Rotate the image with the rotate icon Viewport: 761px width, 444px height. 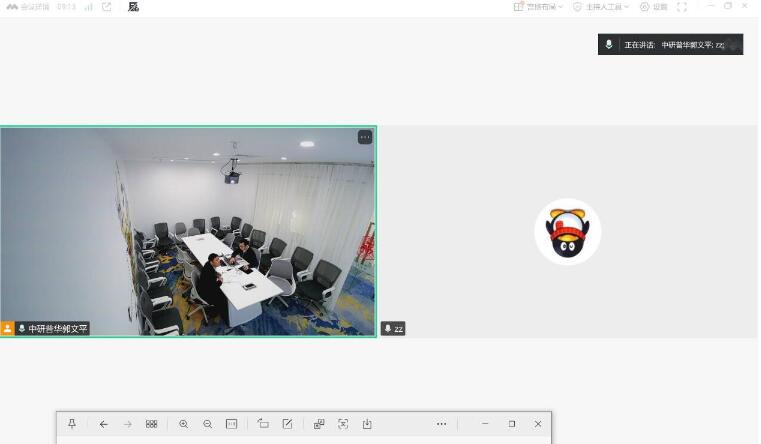pos(263,424)
